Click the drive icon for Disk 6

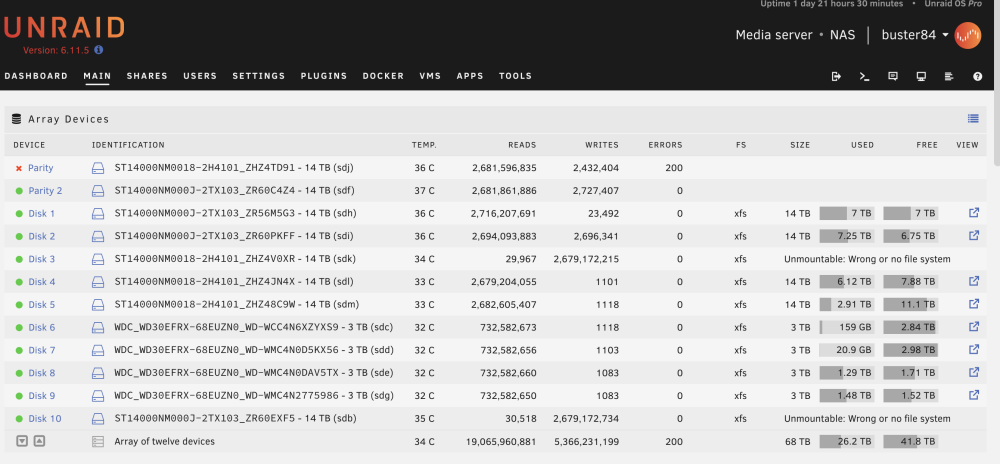pyautogui.click(x=98, y=328)
